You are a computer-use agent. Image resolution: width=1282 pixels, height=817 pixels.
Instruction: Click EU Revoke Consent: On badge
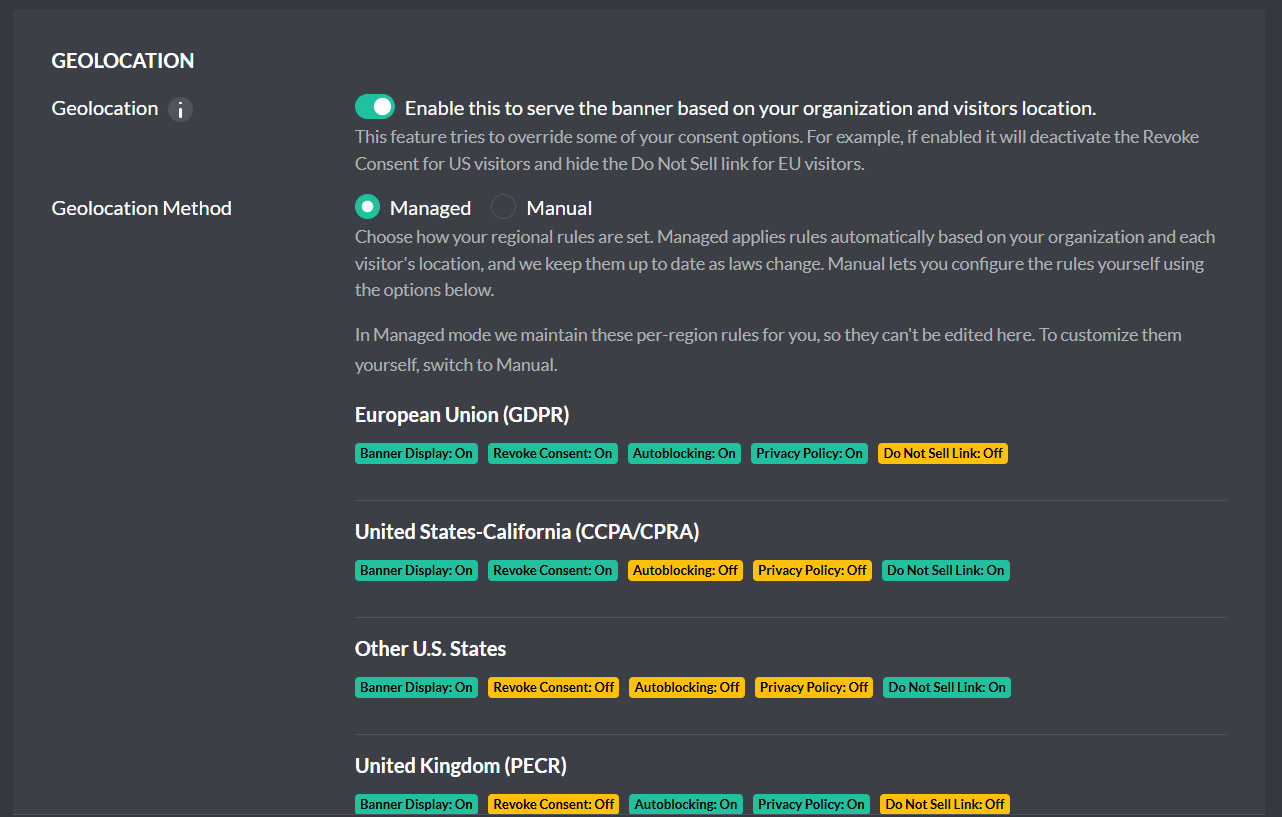click(x=552, y=453)
